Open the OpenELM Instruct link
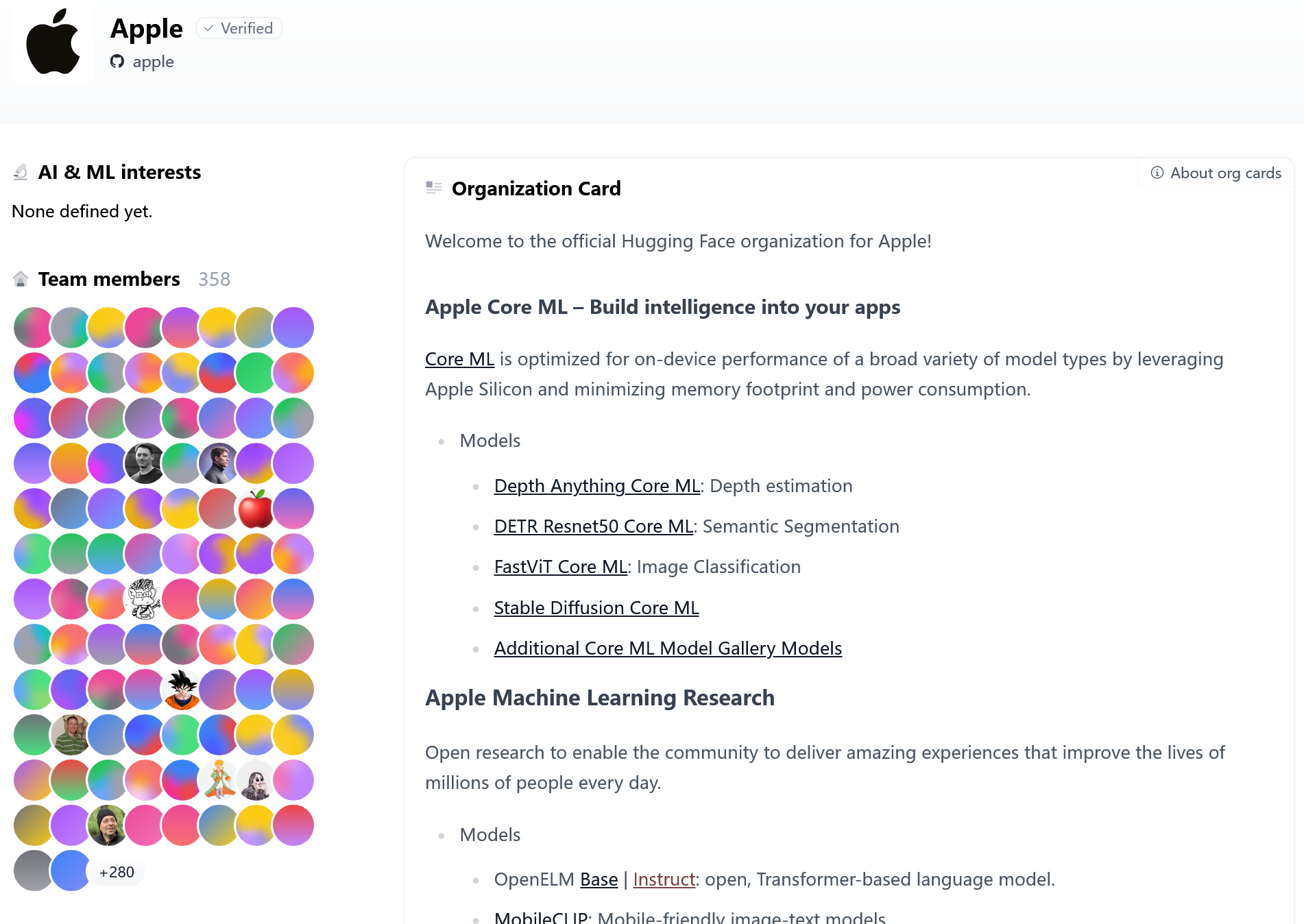The height and width of the screenshot is (924, 1304). (x=664, y=879)
